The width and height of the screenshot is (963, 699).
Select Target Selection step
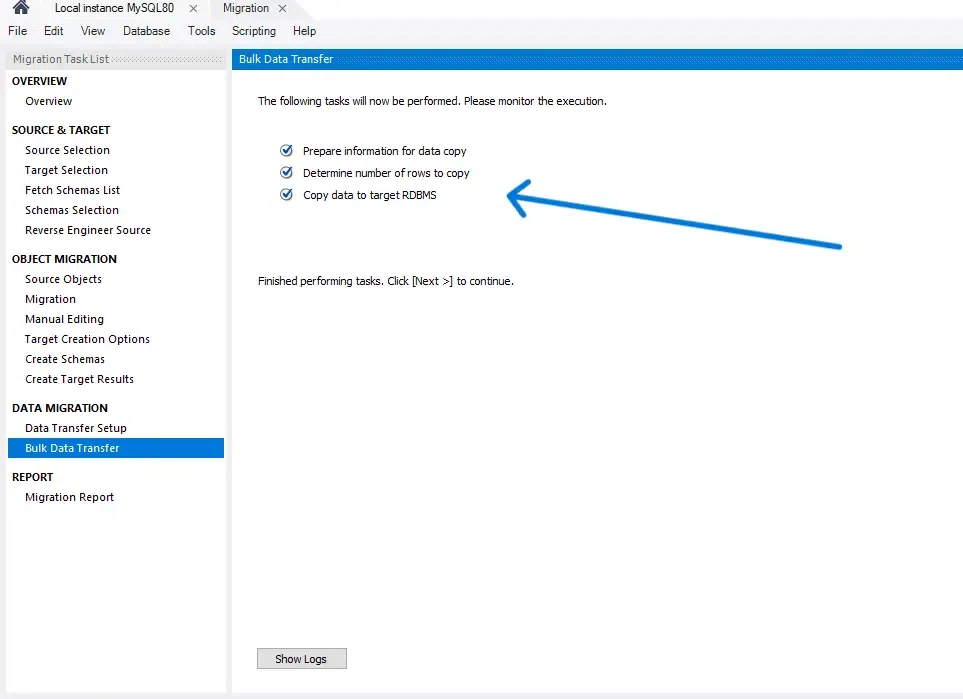point(66,170)
